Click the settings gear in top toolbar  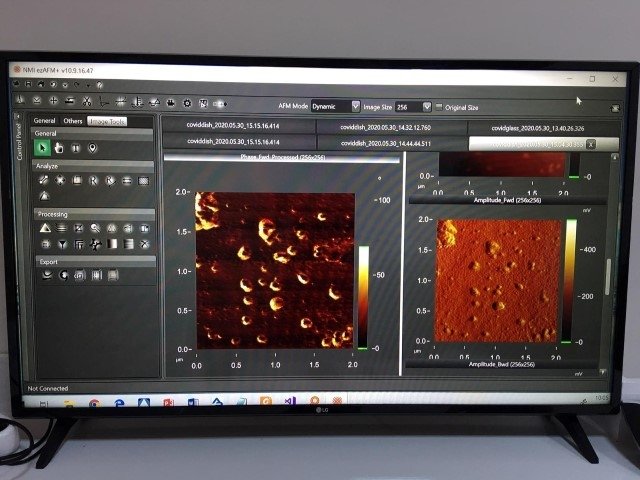(x=186, y=102)
